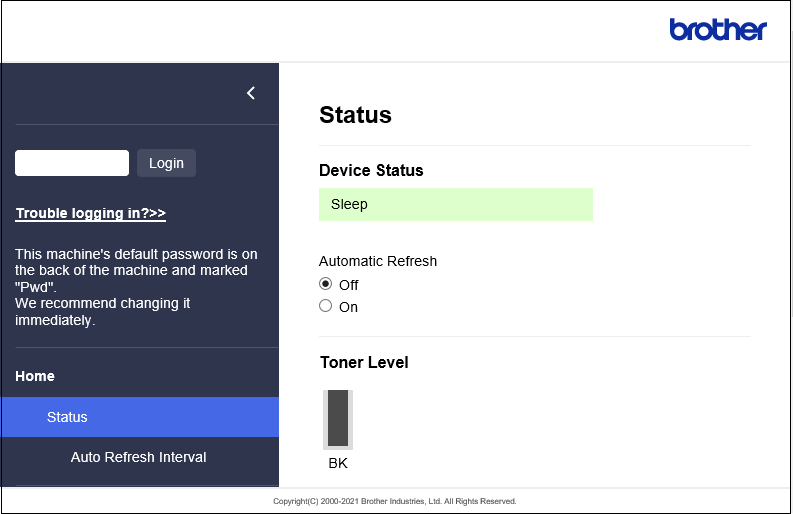Click the Automatic Refresh label

coord(378,261)
